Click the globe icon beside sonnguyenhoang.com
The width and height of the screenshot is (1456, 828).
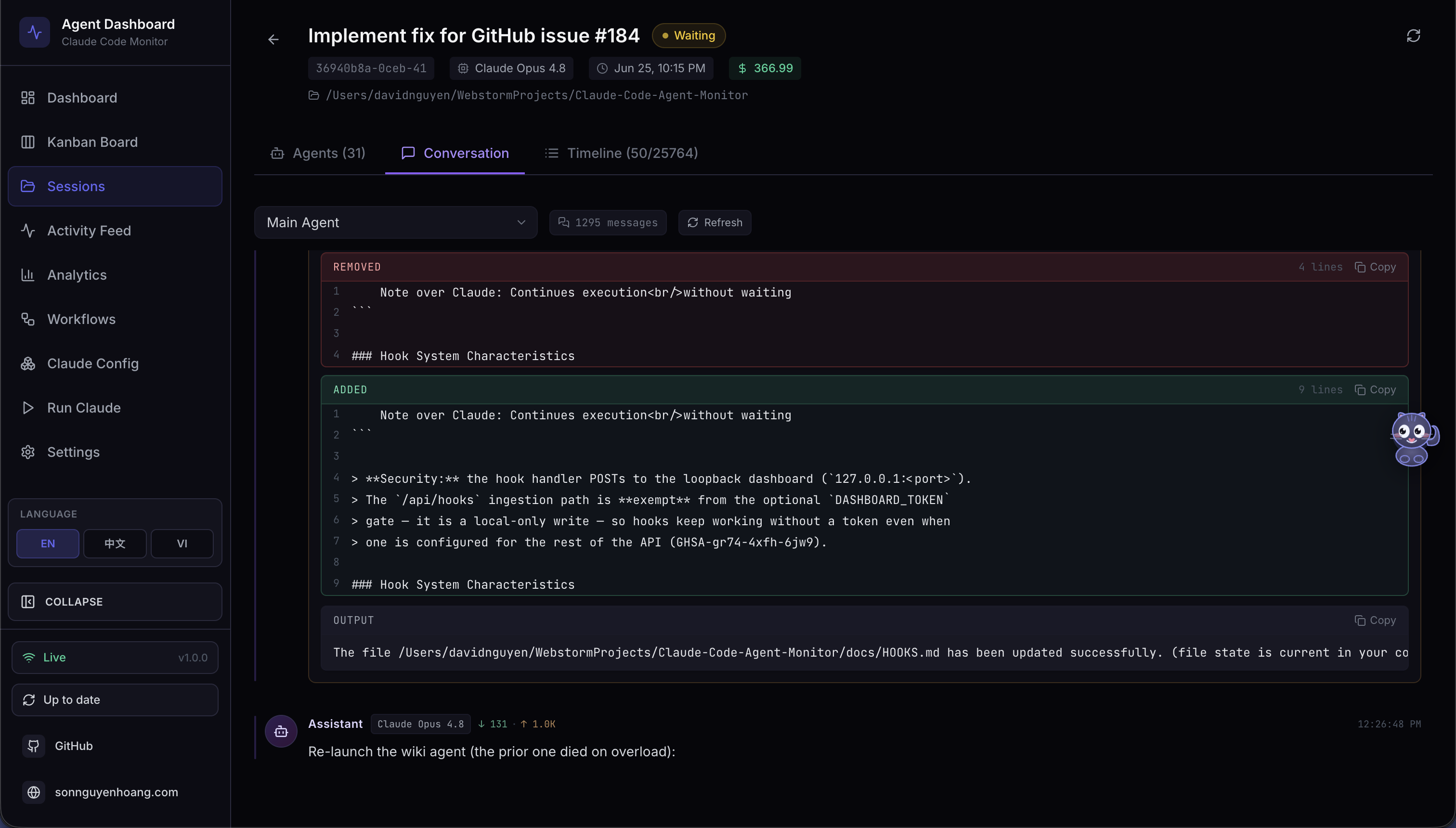click(34, 793)
